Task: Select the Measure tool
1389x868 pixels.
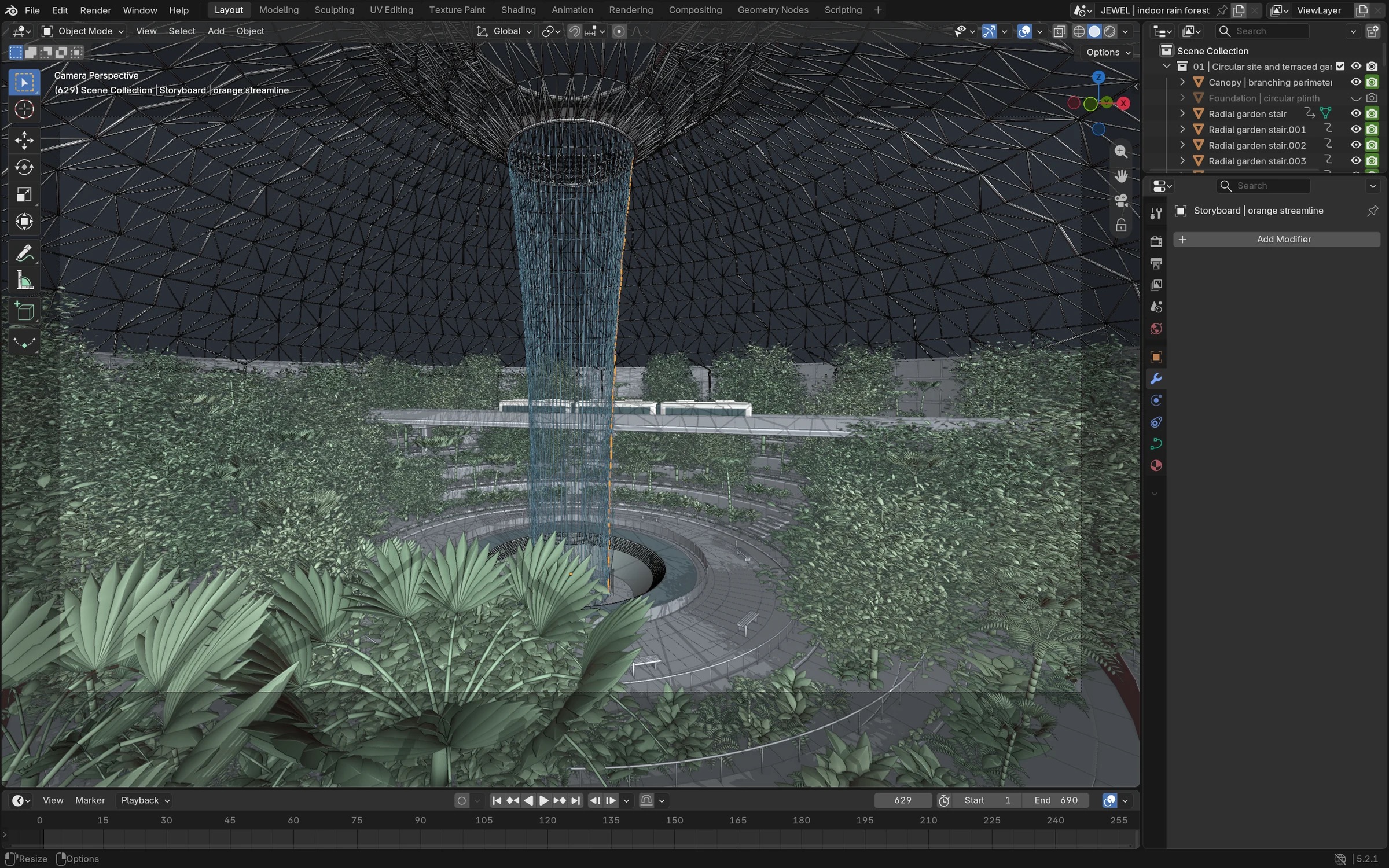Action: point(24,281)
